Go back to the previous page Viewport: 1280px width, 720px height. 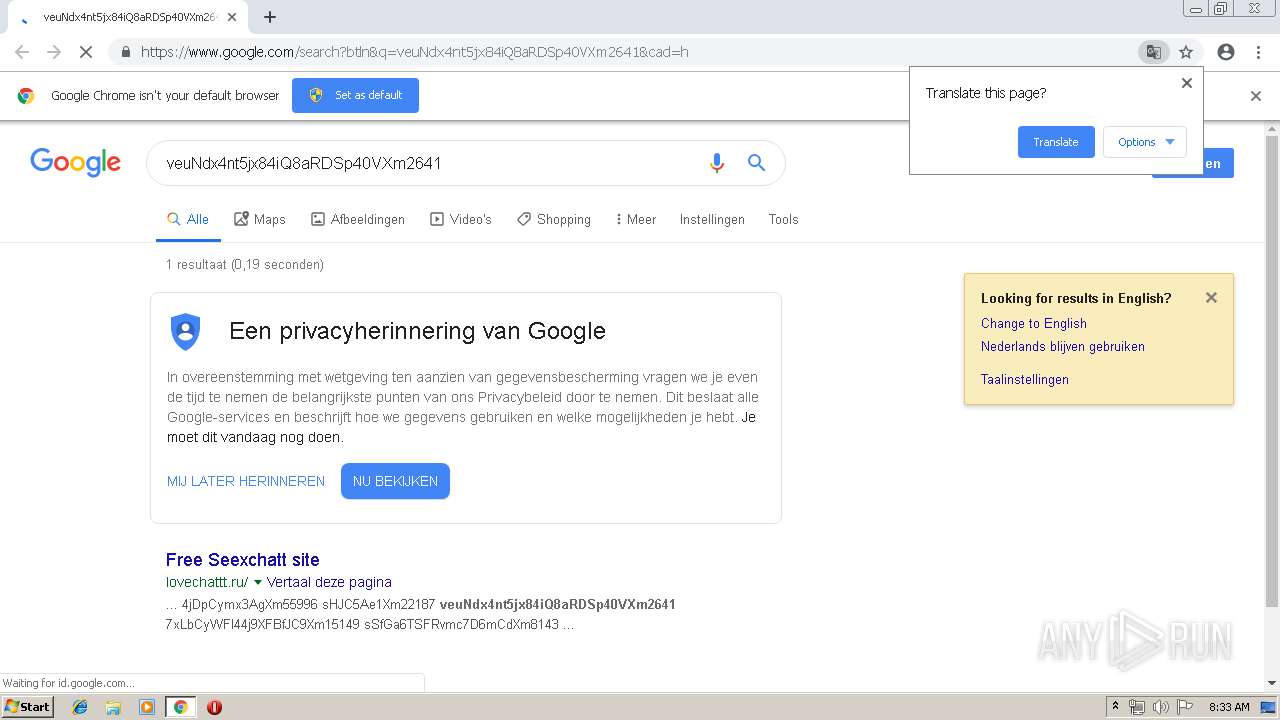22,52
